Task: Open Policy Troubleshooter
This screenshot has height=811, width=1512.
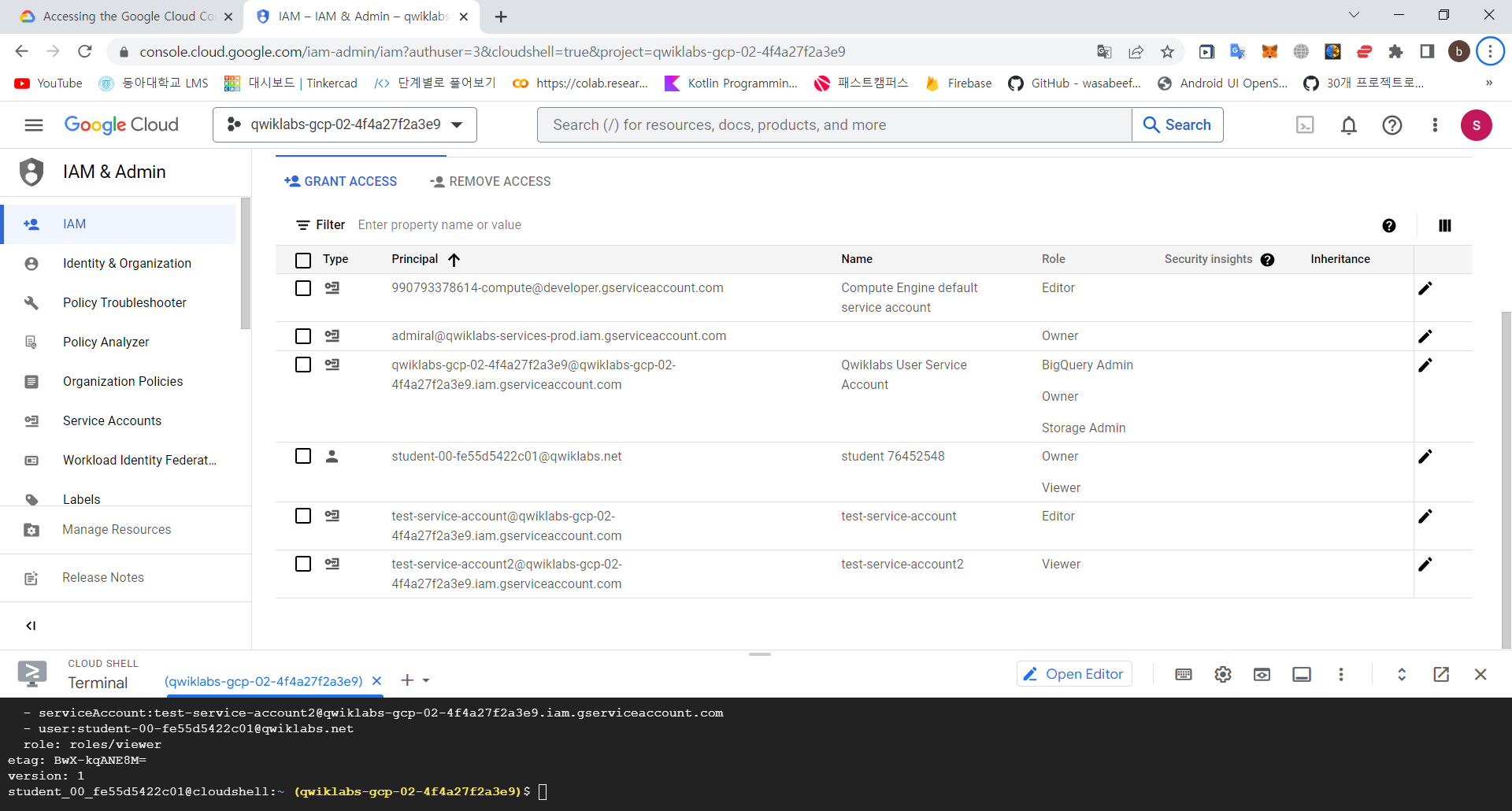Action: (118, 303)
